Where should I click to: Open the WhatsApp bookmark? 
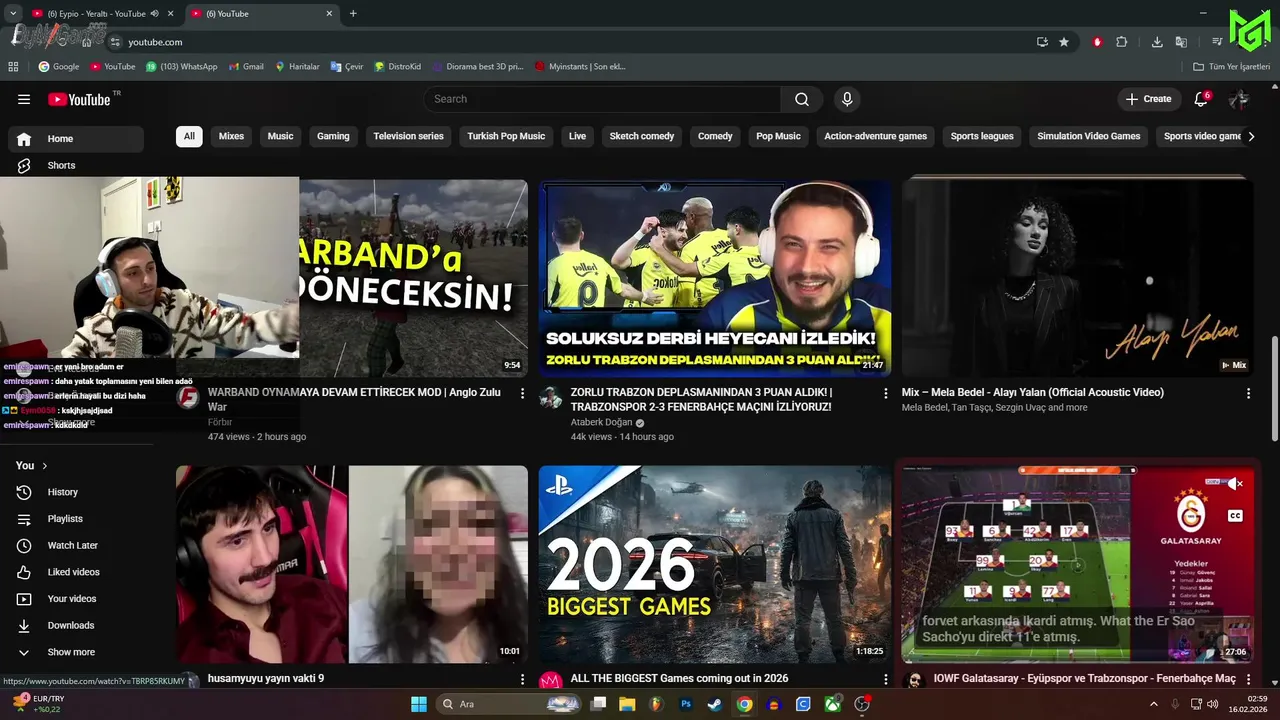(181, 67)
